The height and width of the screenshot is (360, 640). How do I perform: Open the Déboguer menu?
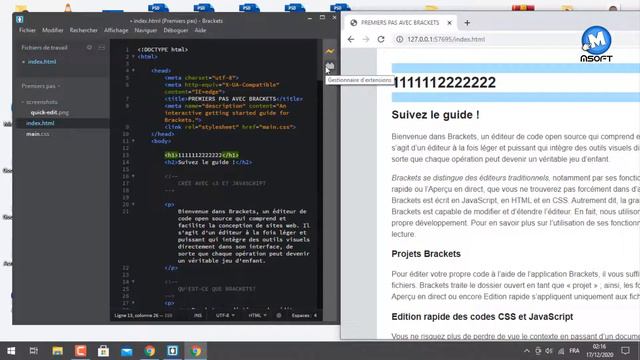[176, 30]
